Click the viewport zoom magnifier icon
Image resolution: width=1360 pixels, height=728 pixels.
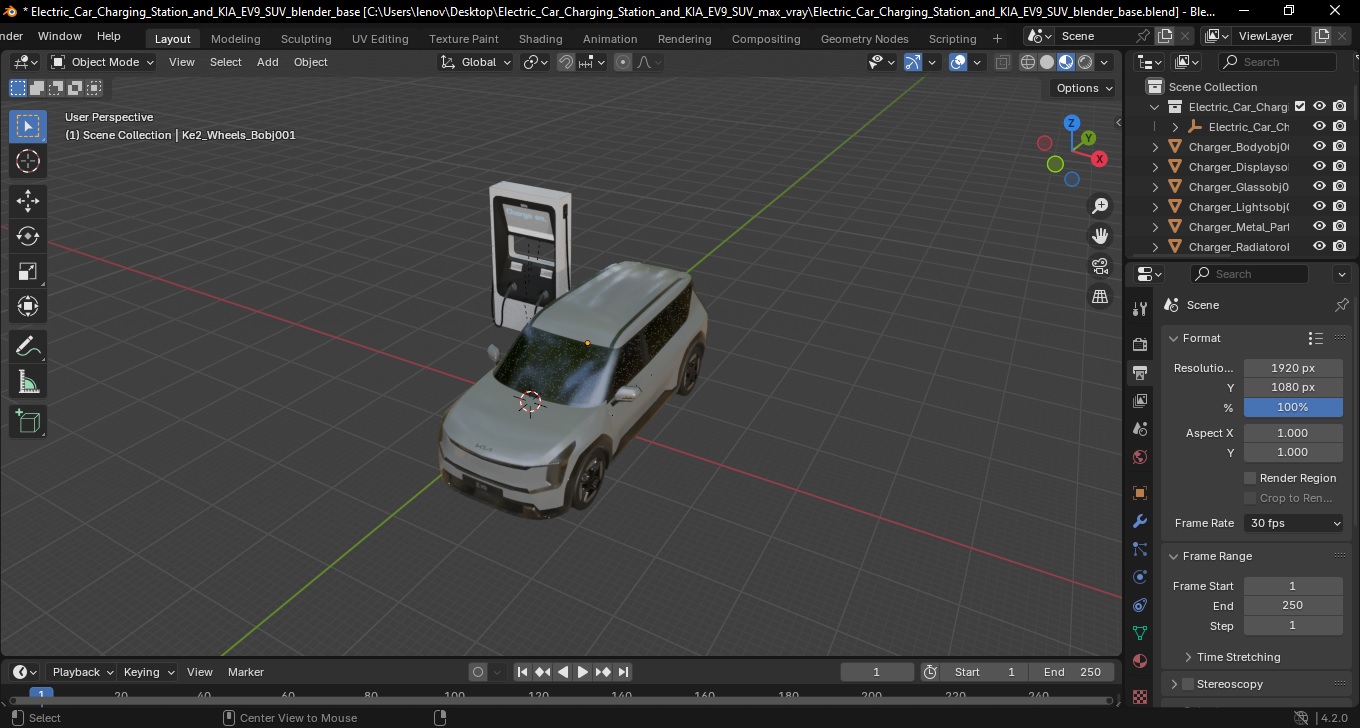[x=1100, y=206]
